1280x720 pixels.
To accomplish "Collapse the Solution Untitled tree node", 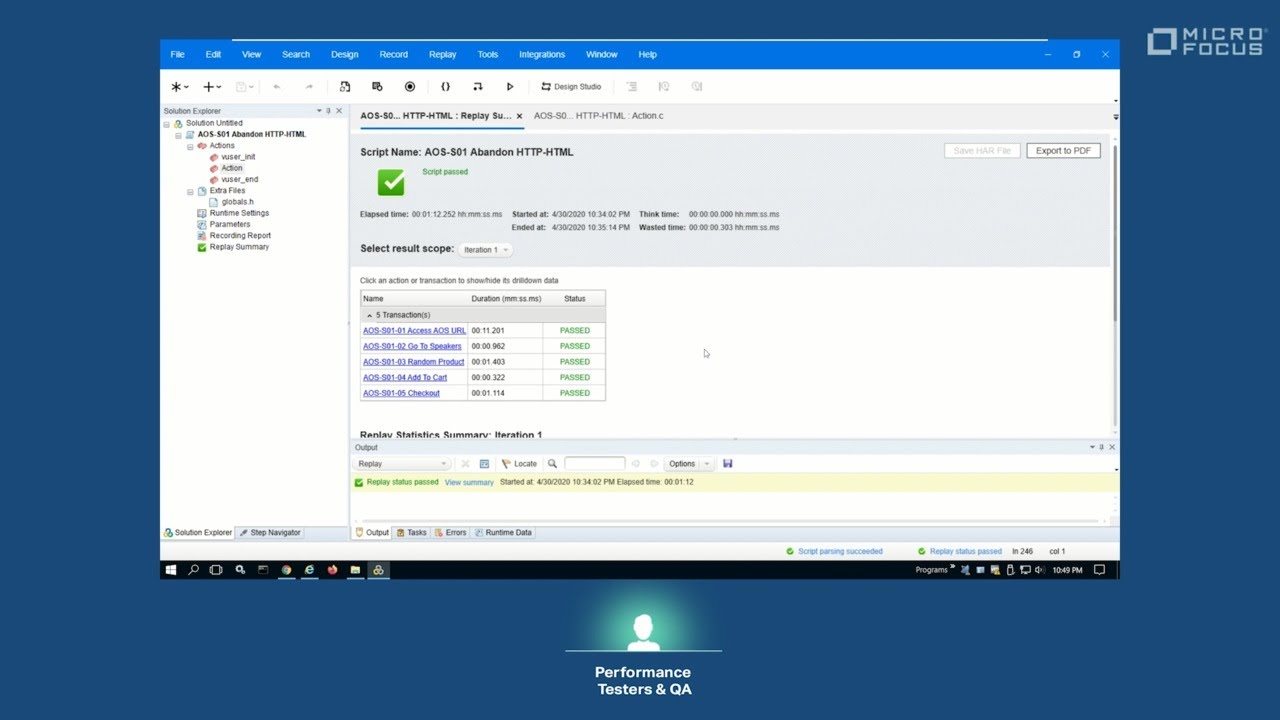I will click(167, 124).
